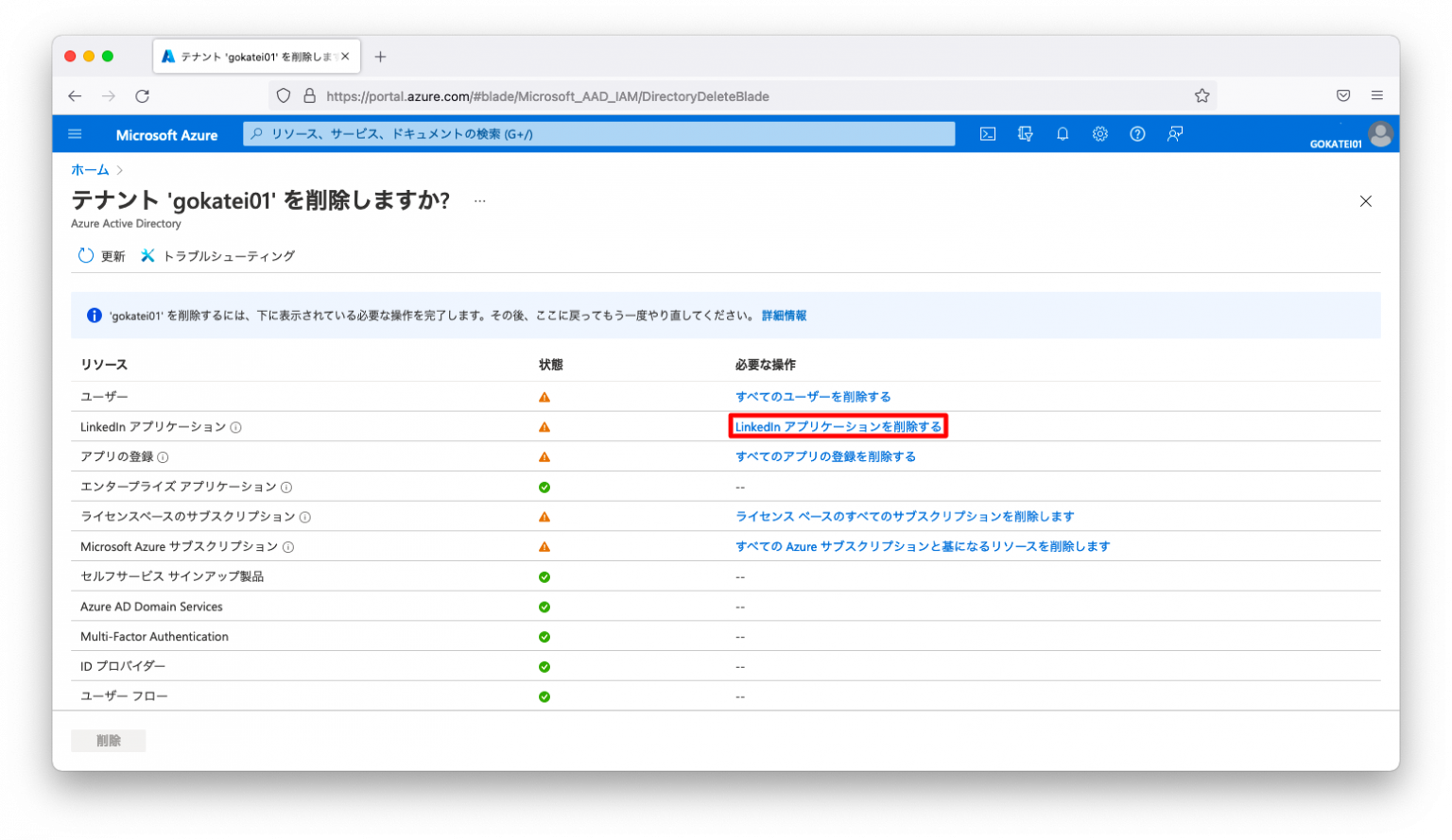
Task: Select the tenant deletion browser tab
Action: click(251, 56)
